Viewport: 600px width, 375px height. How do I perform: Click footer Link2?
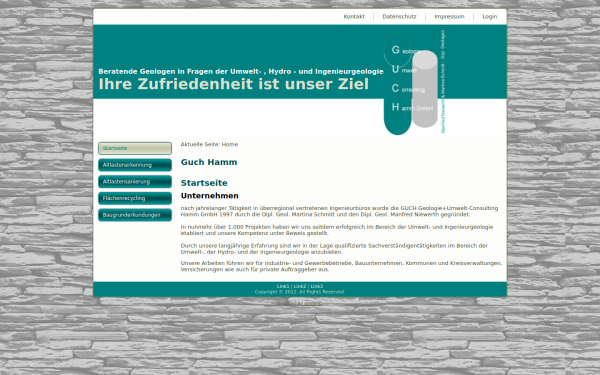pyautogui.click(x=300, y=286)
